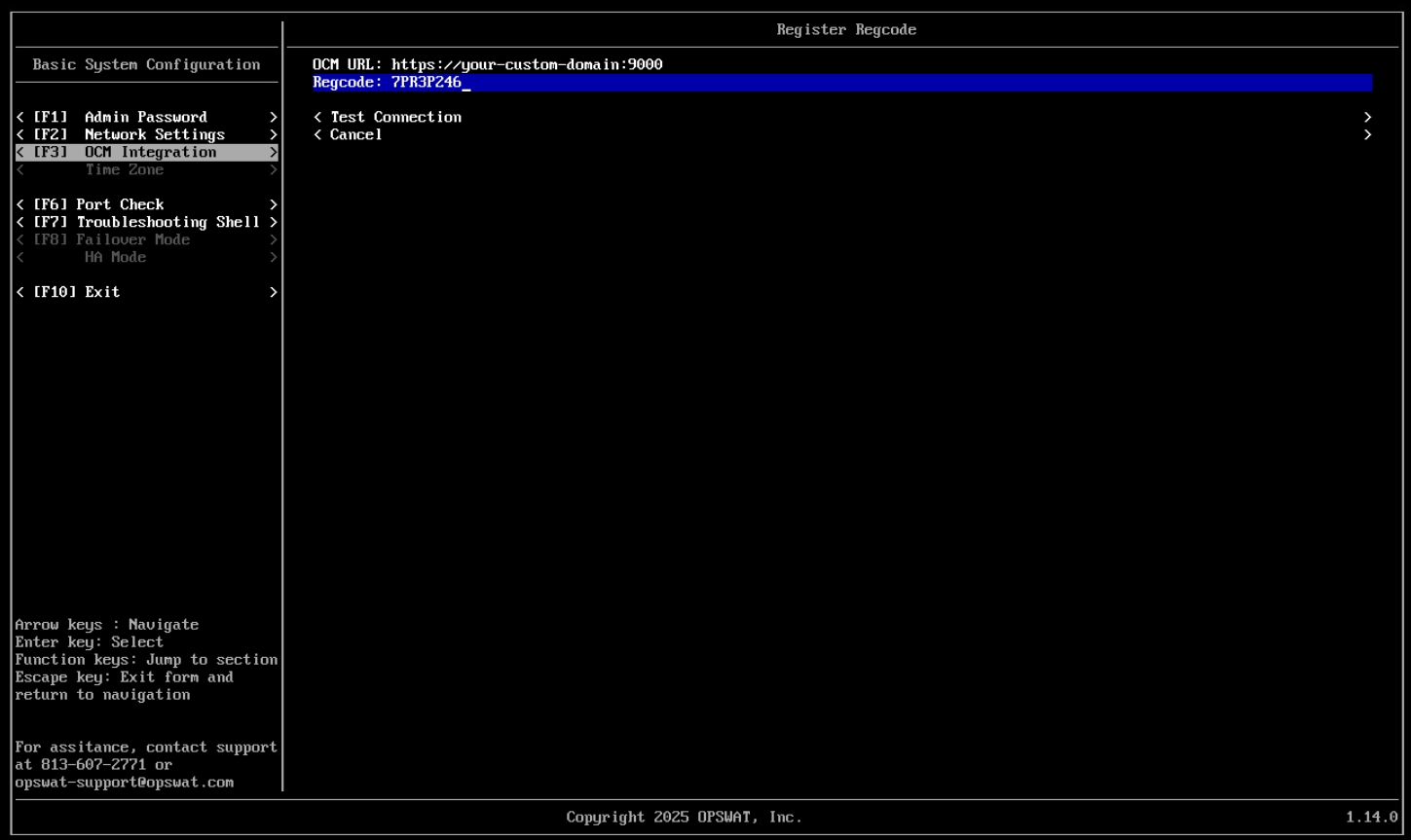The image size is (1411, 840).
Task: Click the disabled F8 Failover Mode entry
Action: pos(132,239)
